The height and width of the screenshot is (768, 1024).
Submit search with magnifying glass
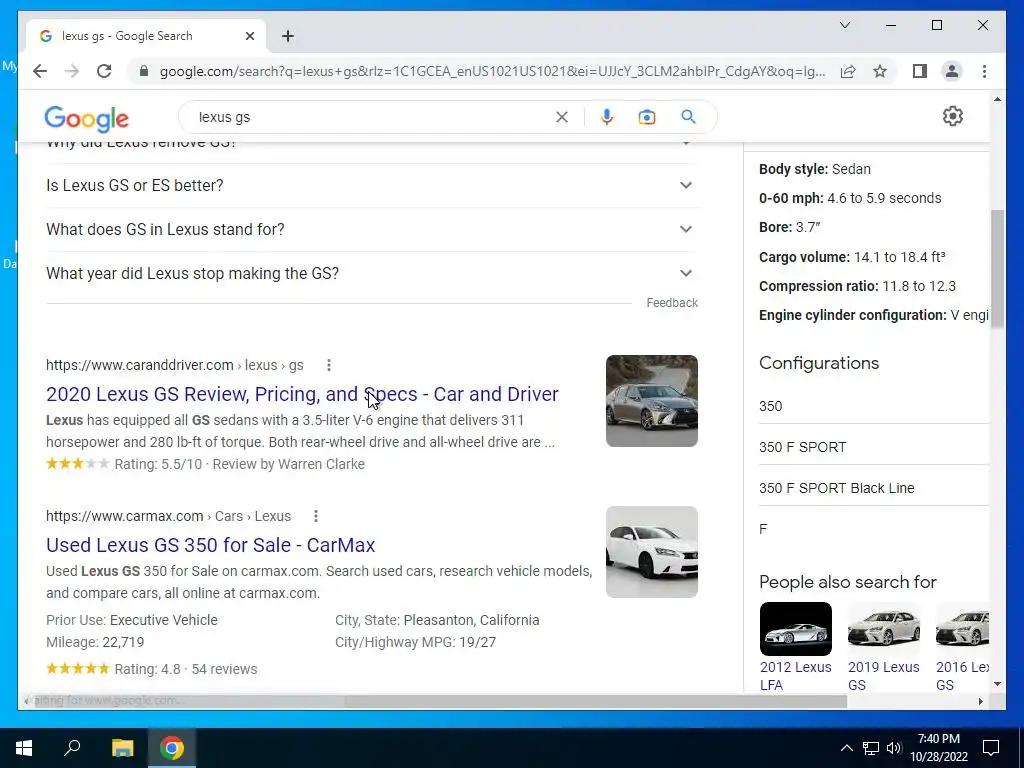tap(688, 118)
